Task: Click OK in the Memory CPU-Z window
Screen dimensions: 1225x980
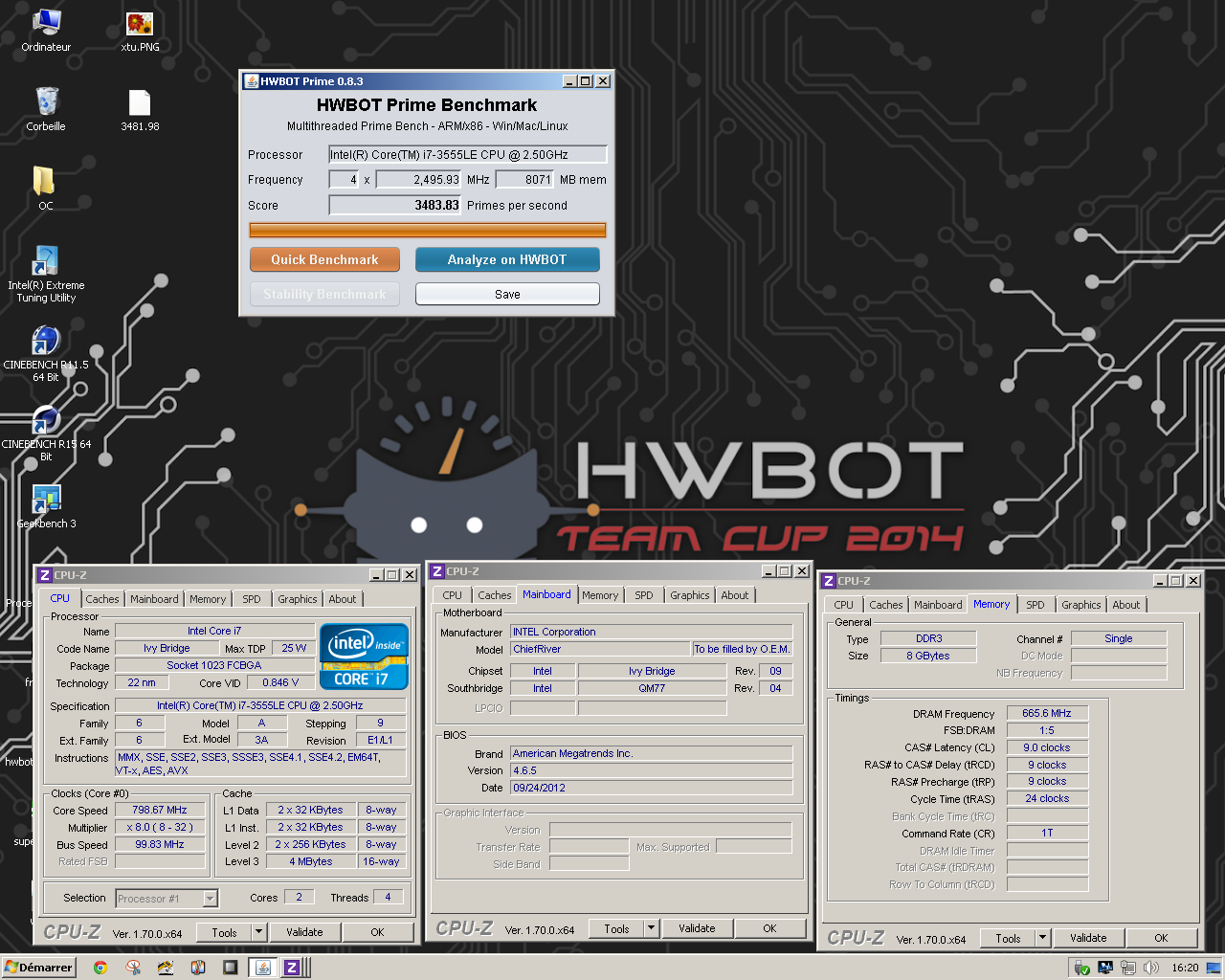Action: (x=1161, y=938)
